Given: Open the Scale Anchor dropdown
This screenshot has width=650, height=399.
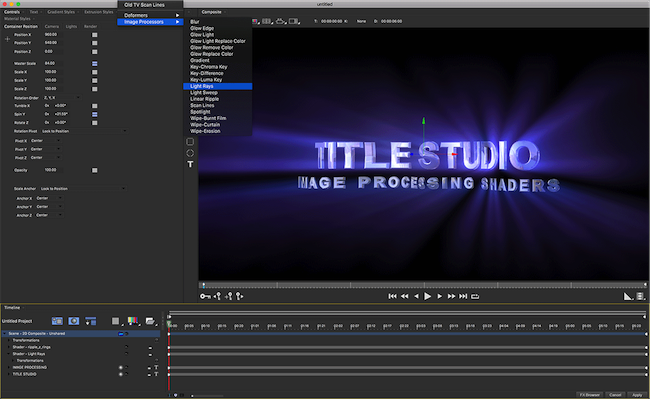Looking at the screenshot, I should [82, 189].
